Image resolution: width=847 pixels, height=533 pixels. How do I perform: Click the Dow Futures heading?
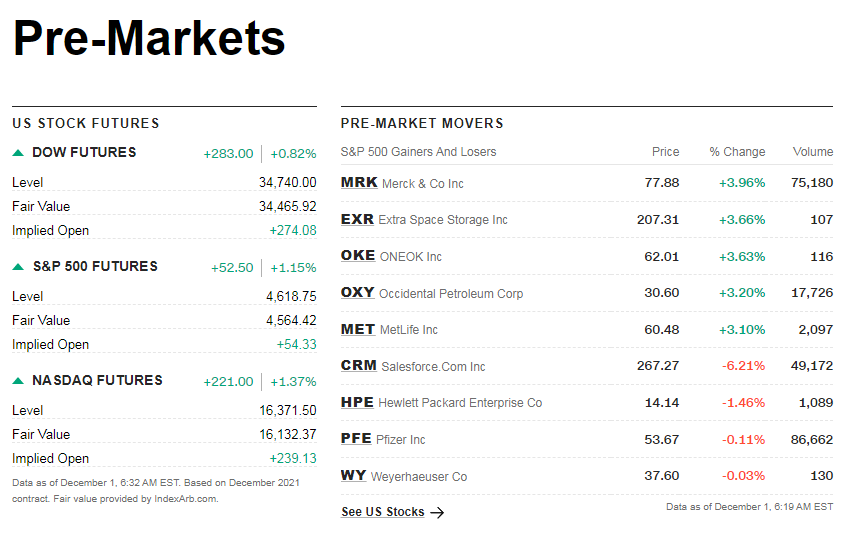pyautogui.click(x=84, y=153)
